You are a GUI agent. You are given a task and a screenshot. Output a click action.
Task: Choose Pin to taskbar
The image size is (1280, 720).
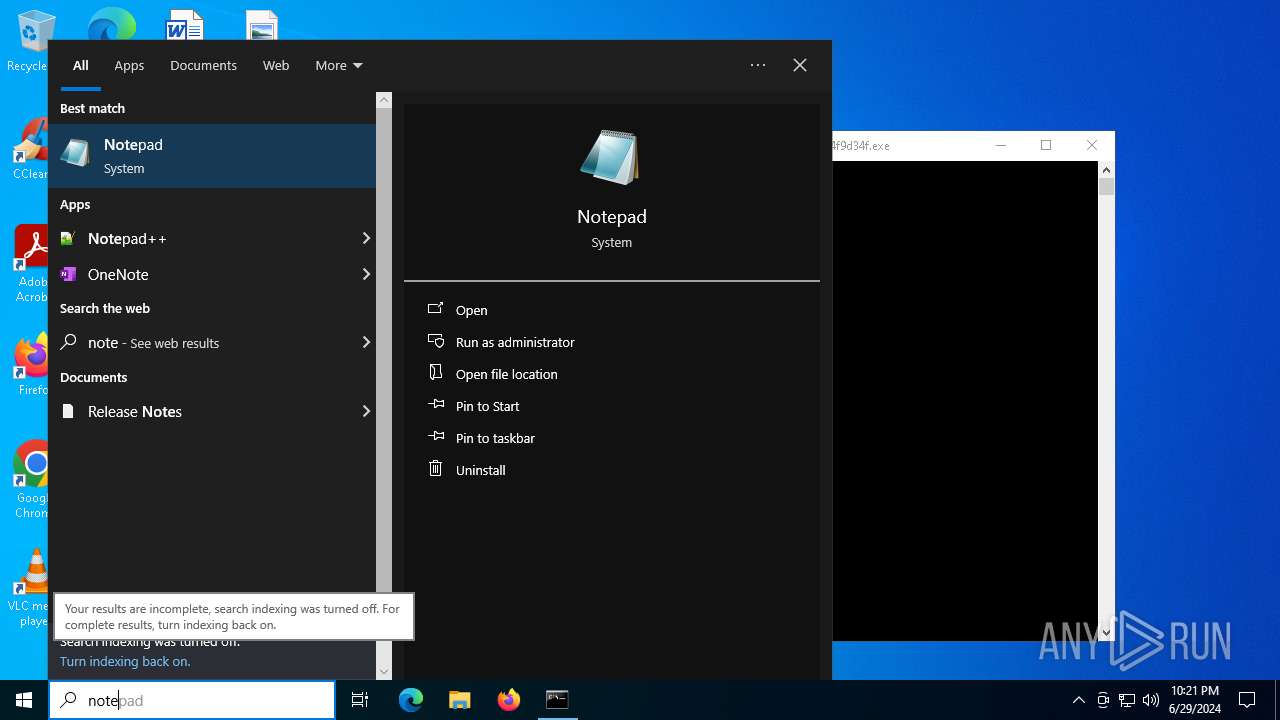[495, 438]
